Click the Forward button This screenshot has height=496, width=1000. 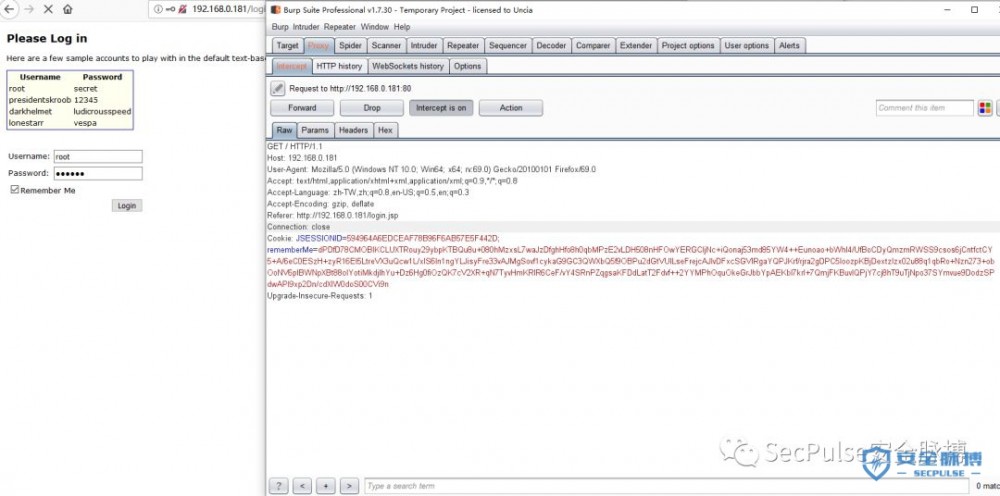pos(302,108)
